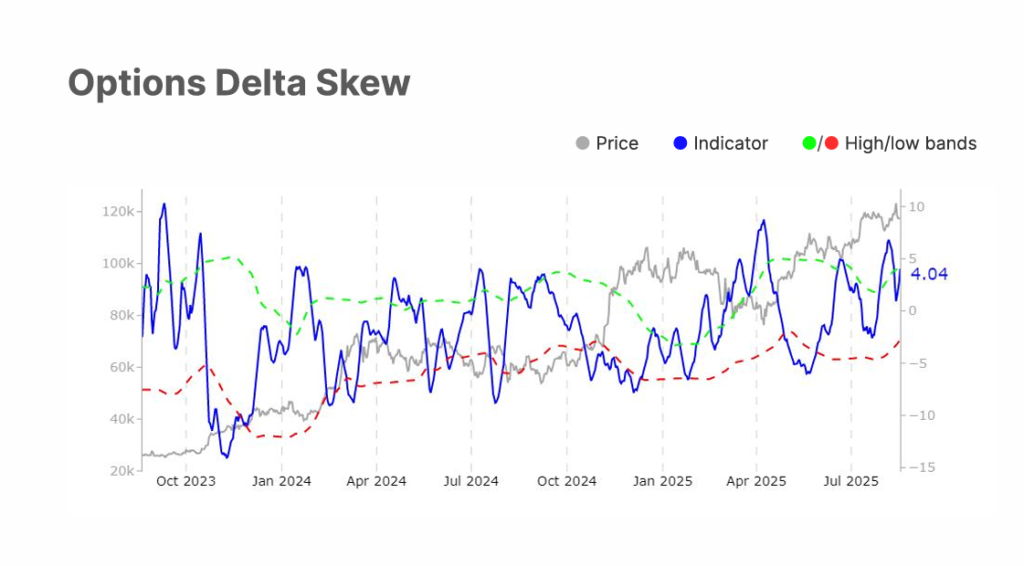
Task: Select the Oct 2023 x-axis label
Action: pyautogui.click(x=185, y=481)
